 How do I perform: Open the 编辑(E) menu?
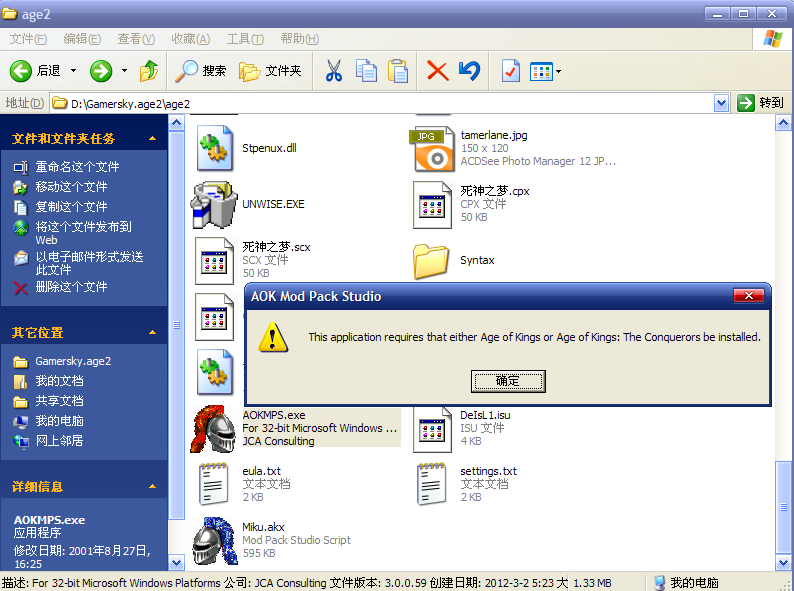pyautogui.click(x=82, y=39)
